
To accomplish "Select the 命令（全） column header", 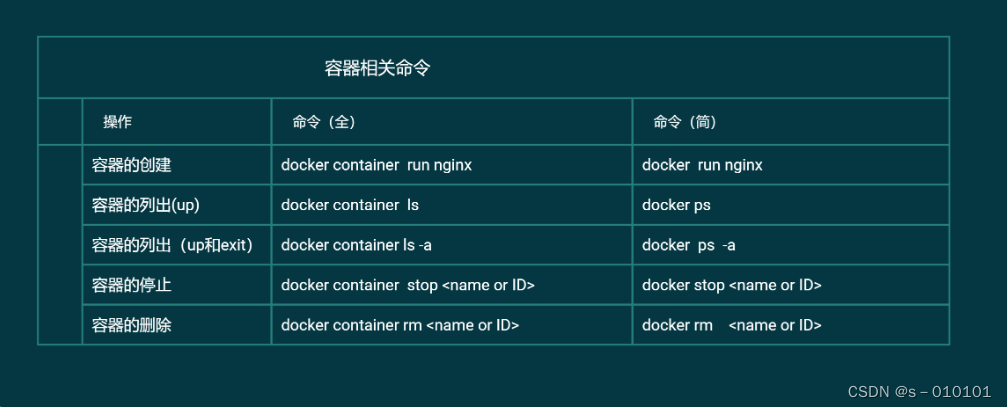I will click(324, 122).
